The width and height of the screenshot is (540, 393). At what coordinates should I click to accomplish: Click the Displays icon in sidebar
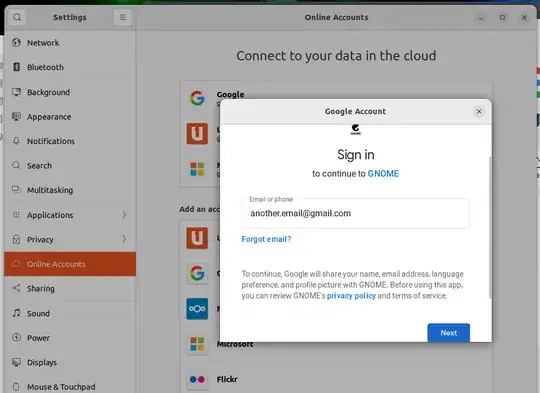[16, 362]
